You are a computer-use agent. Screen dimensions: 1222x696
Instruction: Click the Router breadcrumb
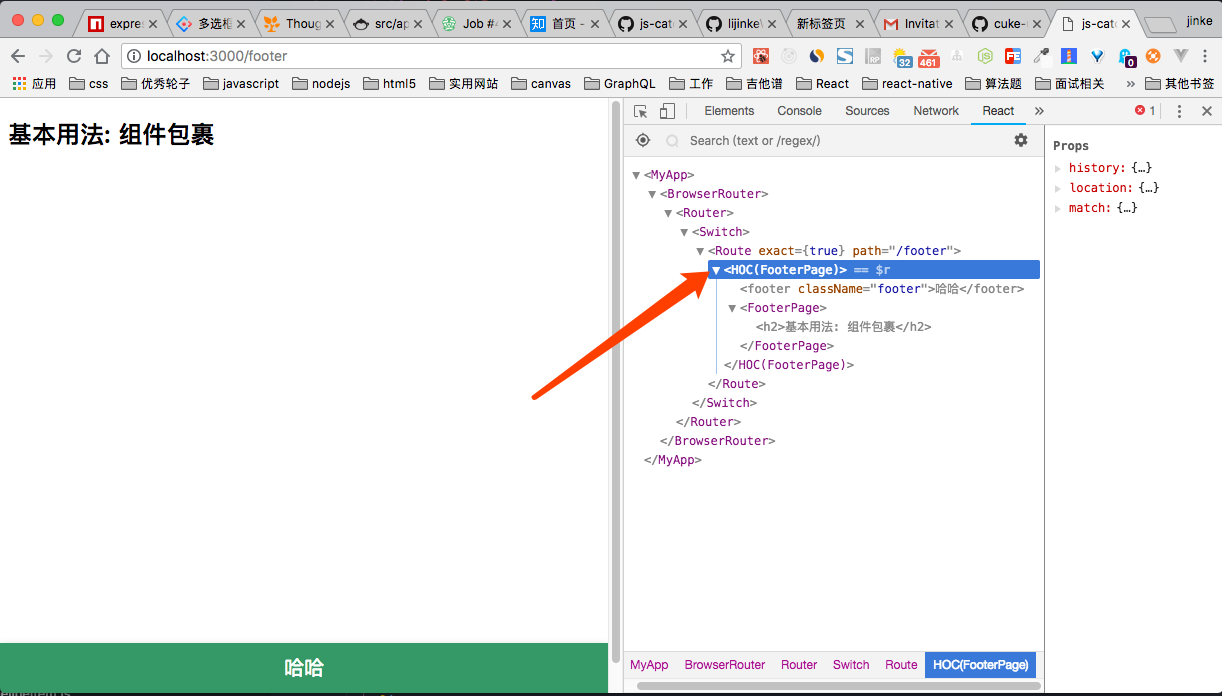tap(799, 665)
